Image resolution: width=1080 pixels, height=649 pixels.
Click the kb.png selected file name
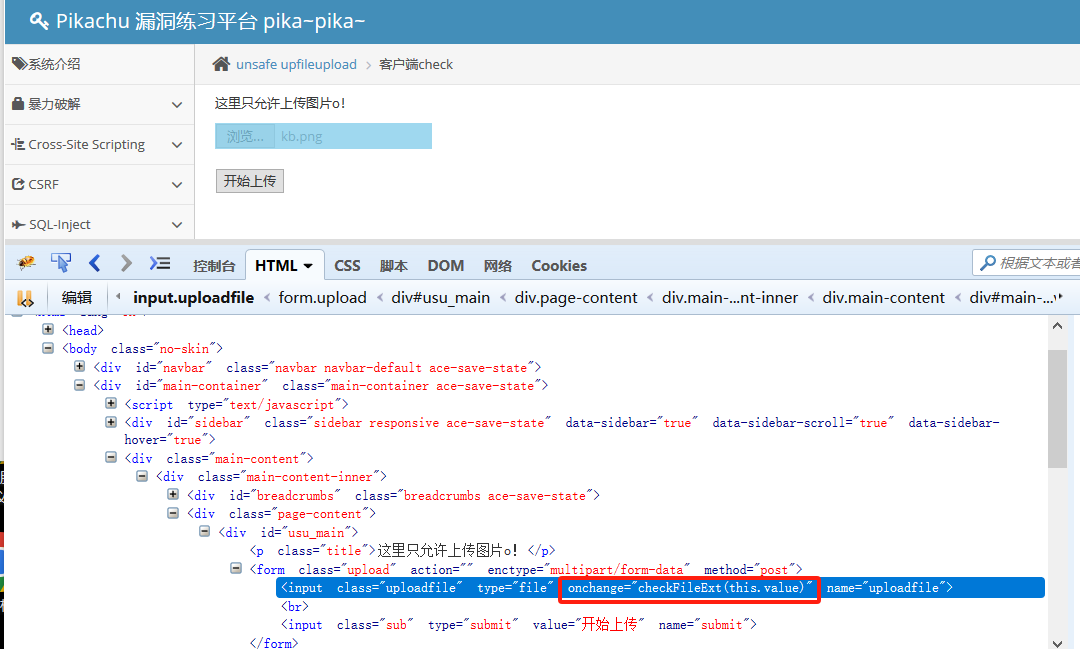click(x=302, y=136)
